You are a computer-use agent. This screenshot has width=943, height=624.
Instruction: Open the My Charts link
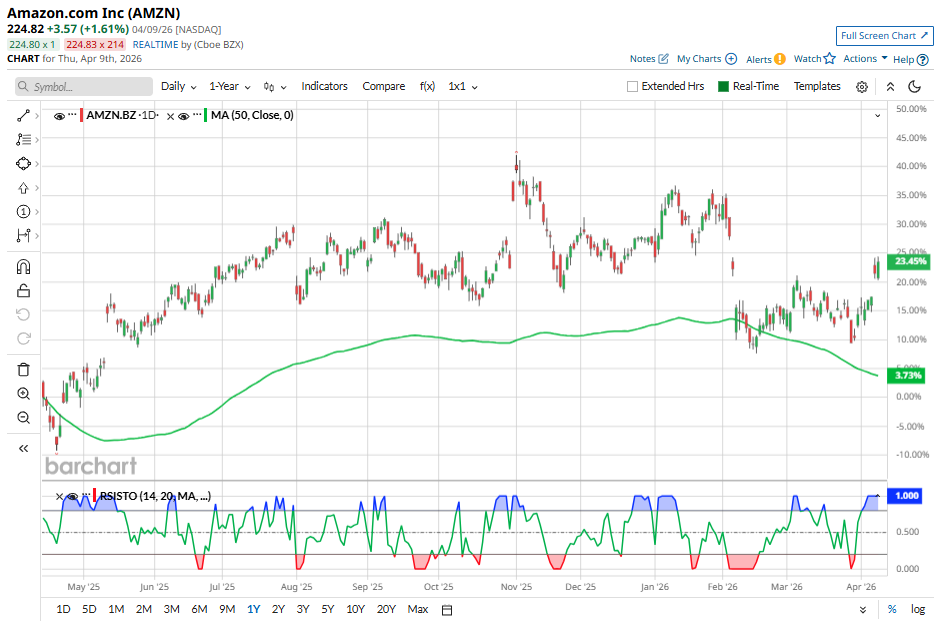(706, 59)
